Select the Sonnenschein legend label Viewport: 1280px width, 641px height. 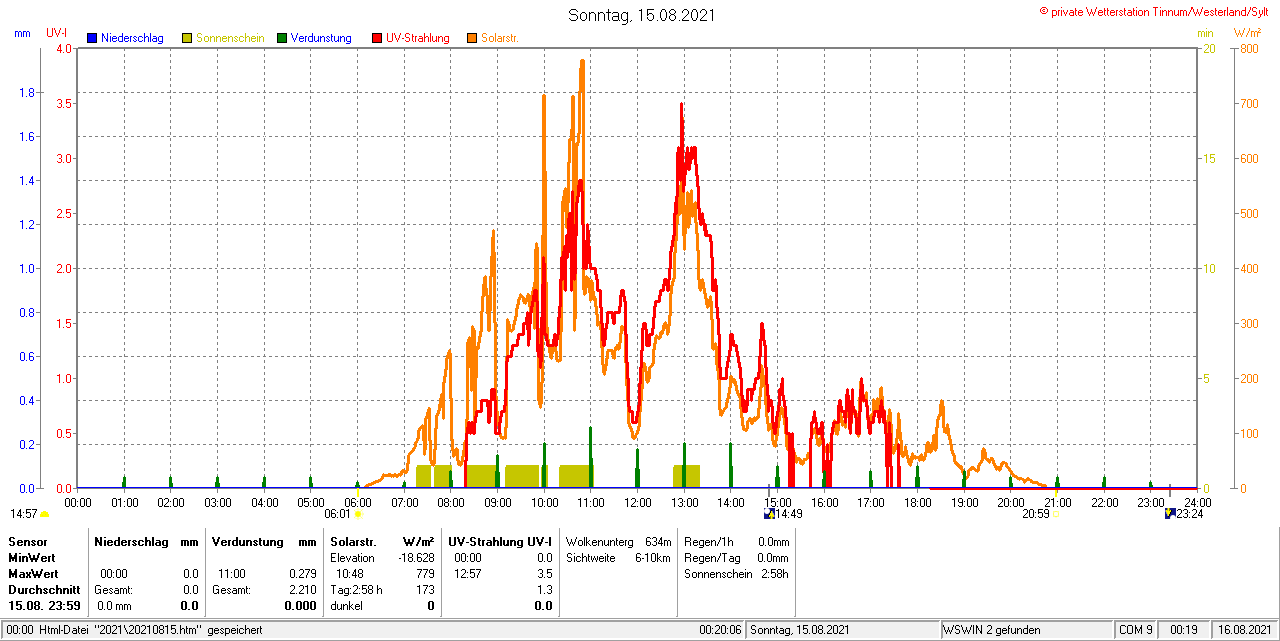click(230, 38)
